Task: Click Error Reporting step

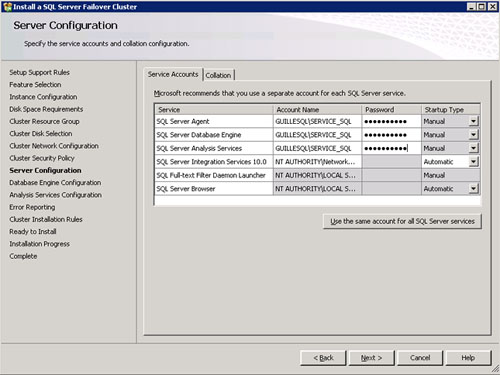Action: point(32,207)
